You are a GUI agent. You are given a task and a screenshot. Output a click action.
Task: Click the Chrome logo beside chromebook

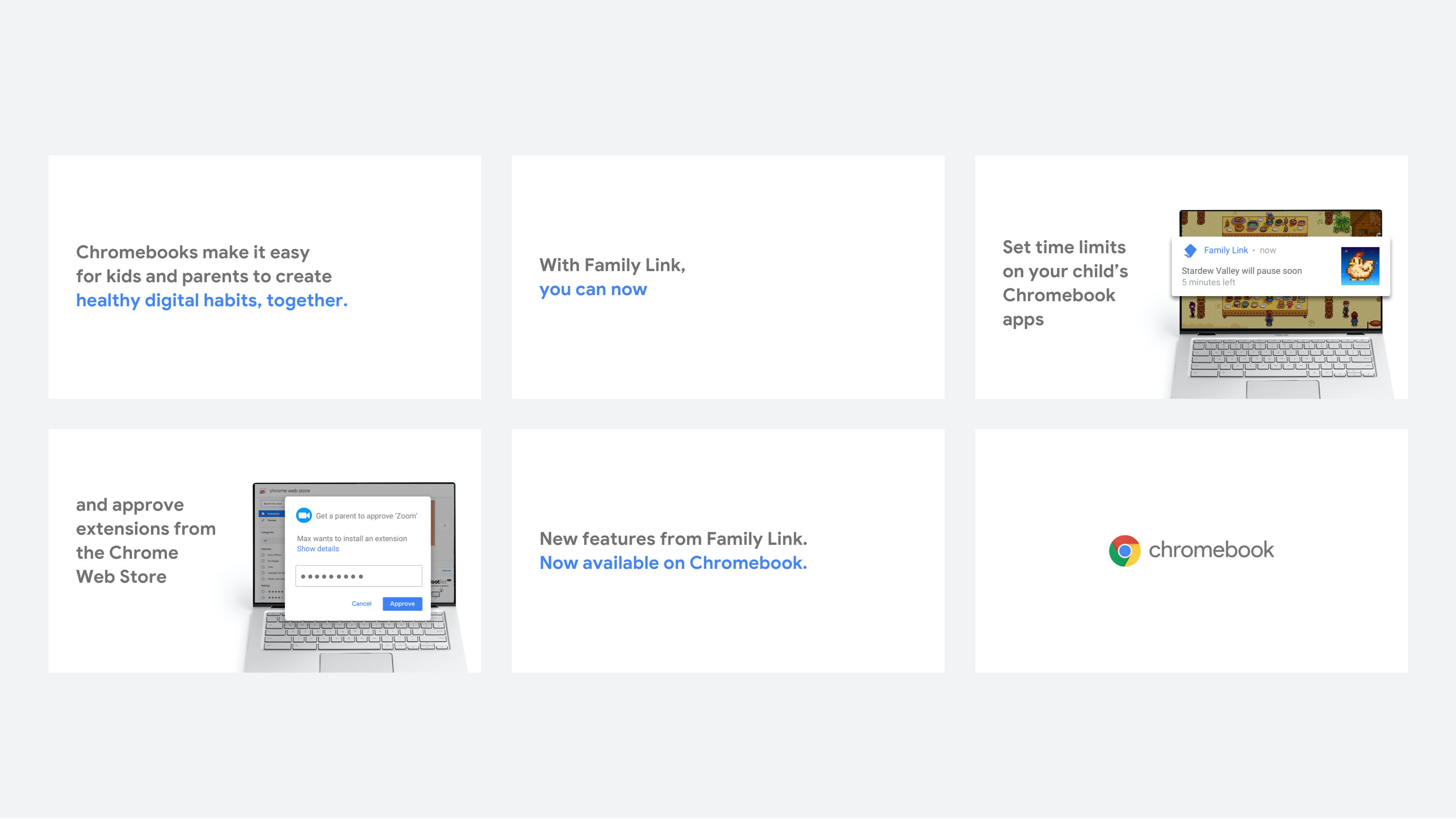[1125, 551]
